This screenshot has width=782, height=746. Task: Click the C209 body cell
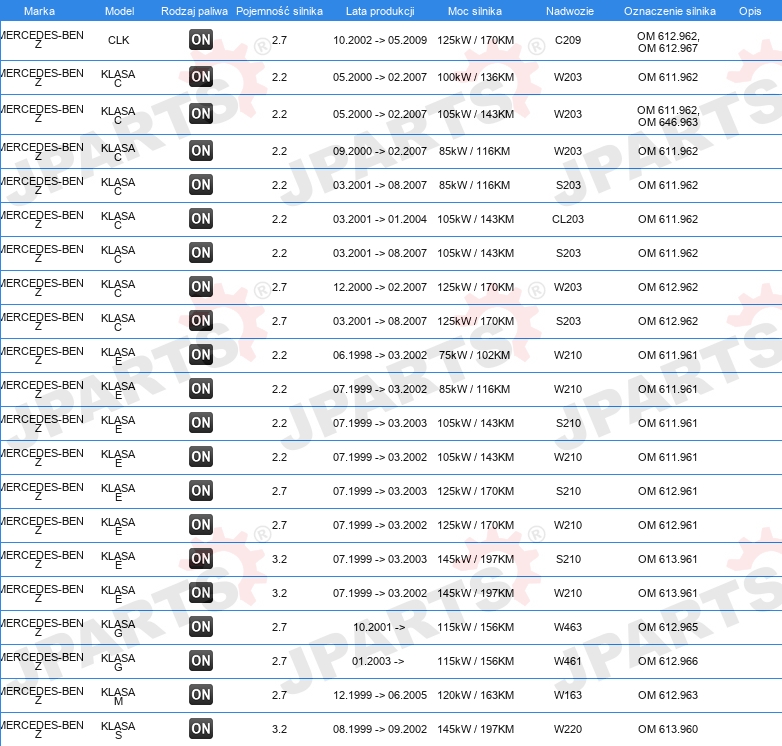point(568,40)
